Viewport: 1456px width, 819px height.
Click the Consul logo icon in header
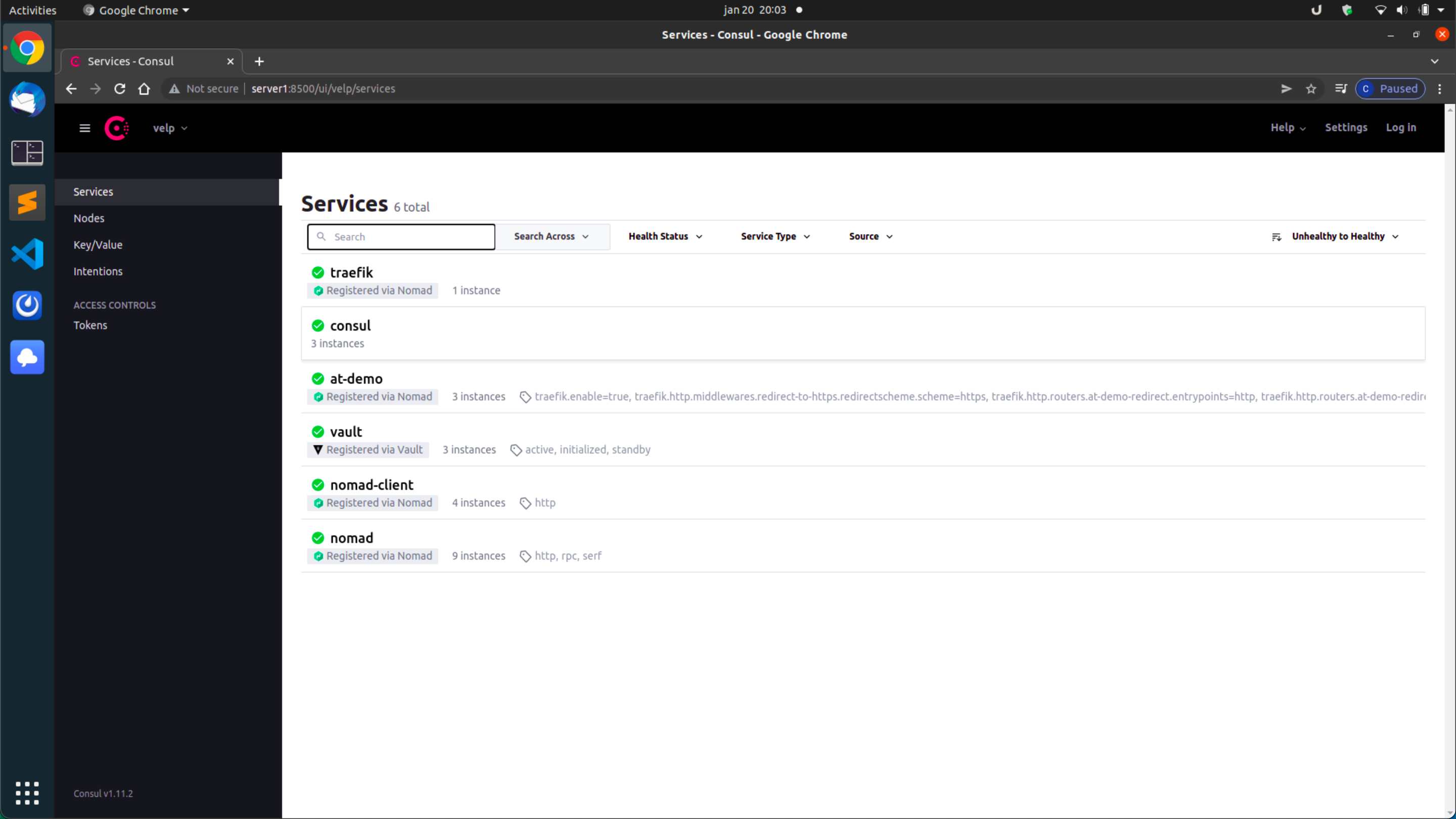pyautogui.click(x=117, y=128)
